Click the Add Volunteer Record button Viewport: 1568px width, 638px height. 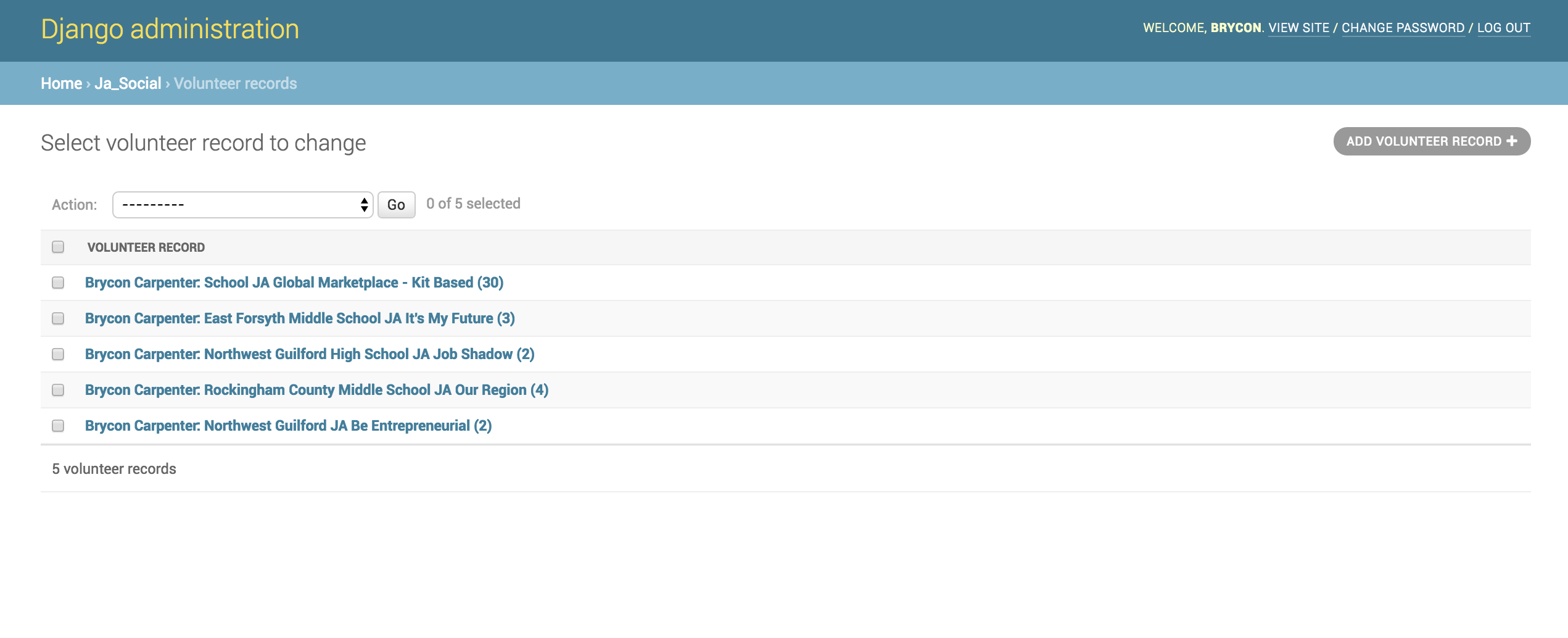[1432, 141]
